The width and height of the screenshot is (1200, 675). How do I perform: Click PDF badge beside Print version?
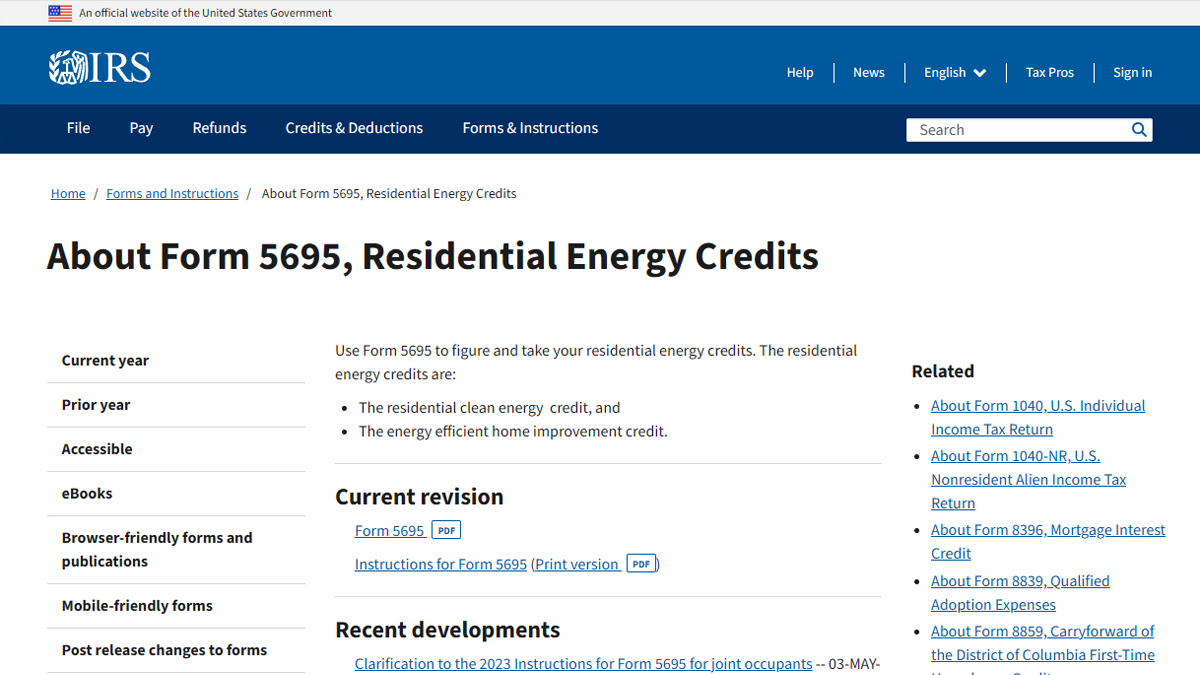(641, 563)
